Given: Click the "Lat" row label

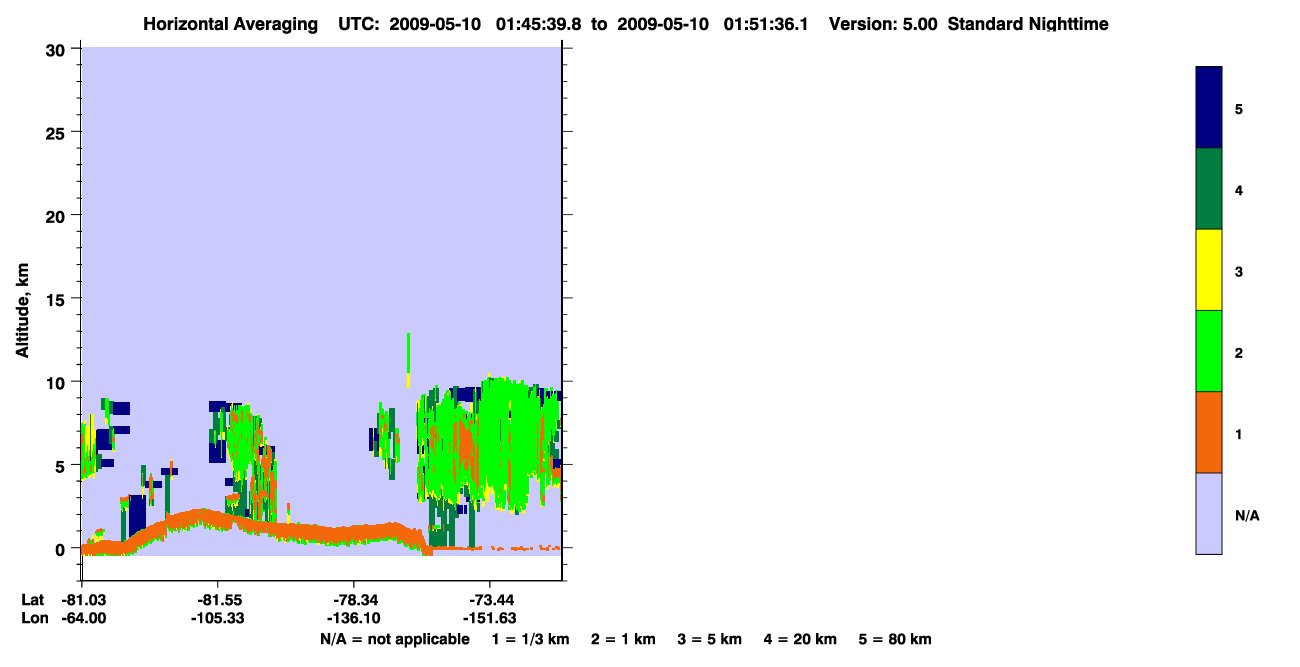Looking at the screenshot, I should (x=32, y=599).
